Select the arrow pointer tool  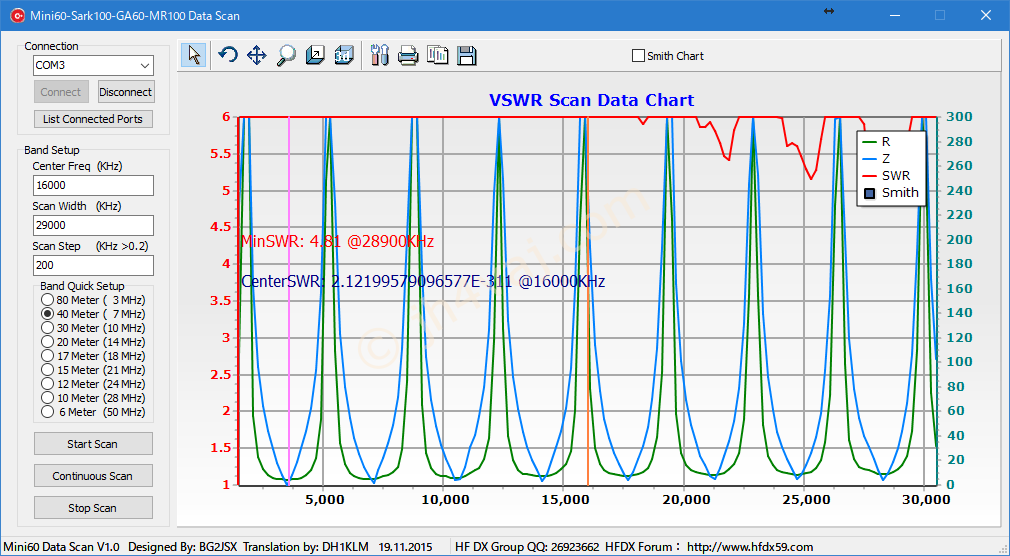click(x=194, y=55)
